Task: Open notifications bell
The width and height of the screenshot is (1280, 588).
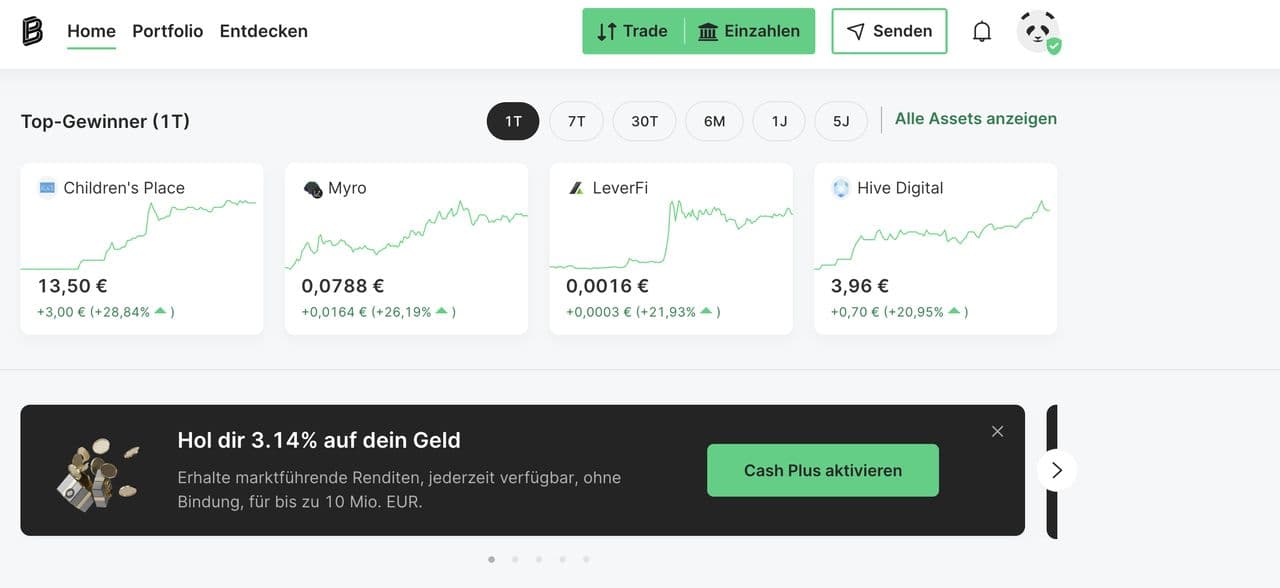Action: point(982,31)
